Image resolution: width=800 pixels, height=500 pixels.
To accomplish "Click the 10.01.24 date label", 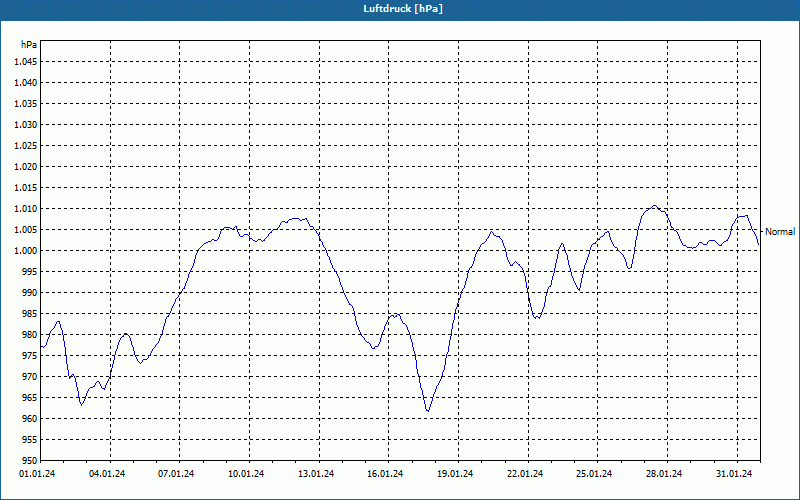I will pyautogui.click(x=246, y=474).
